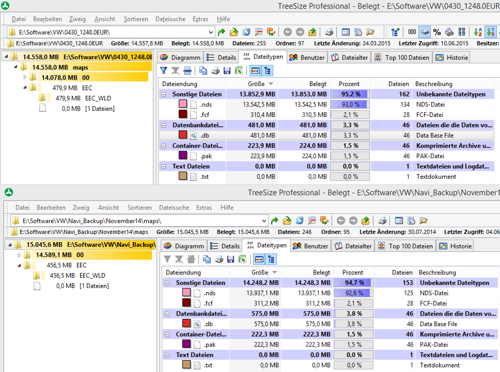Click the 'Dateiendung' column header in bottom window
Viewport: 500px width, 372px height.
pyautogui.click(x=196, y=273)
